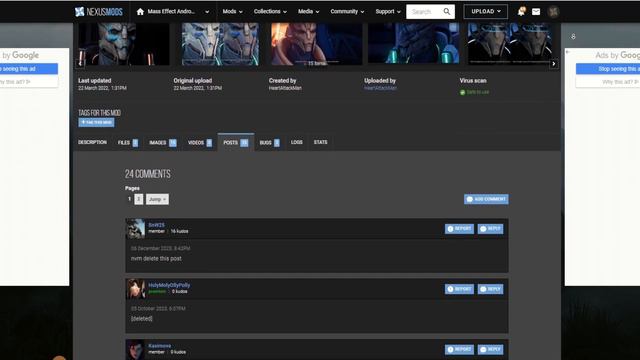Switch to the Description tab
Image resolution: width=640 pixels, height=360 pixels.
pyautogui.click(x=92, y=142)
